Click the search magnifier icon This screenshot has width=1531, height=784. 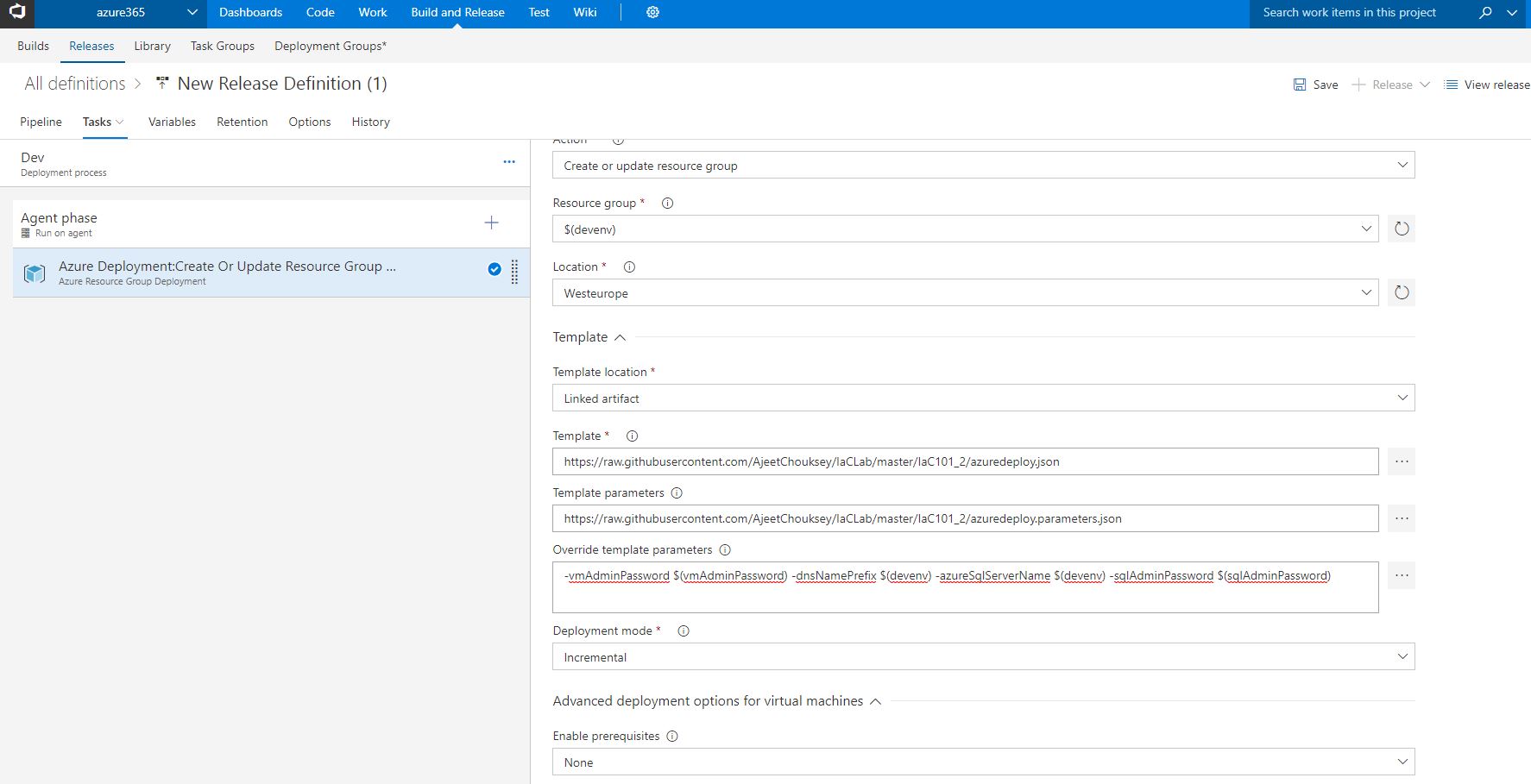click(1485, 13)
